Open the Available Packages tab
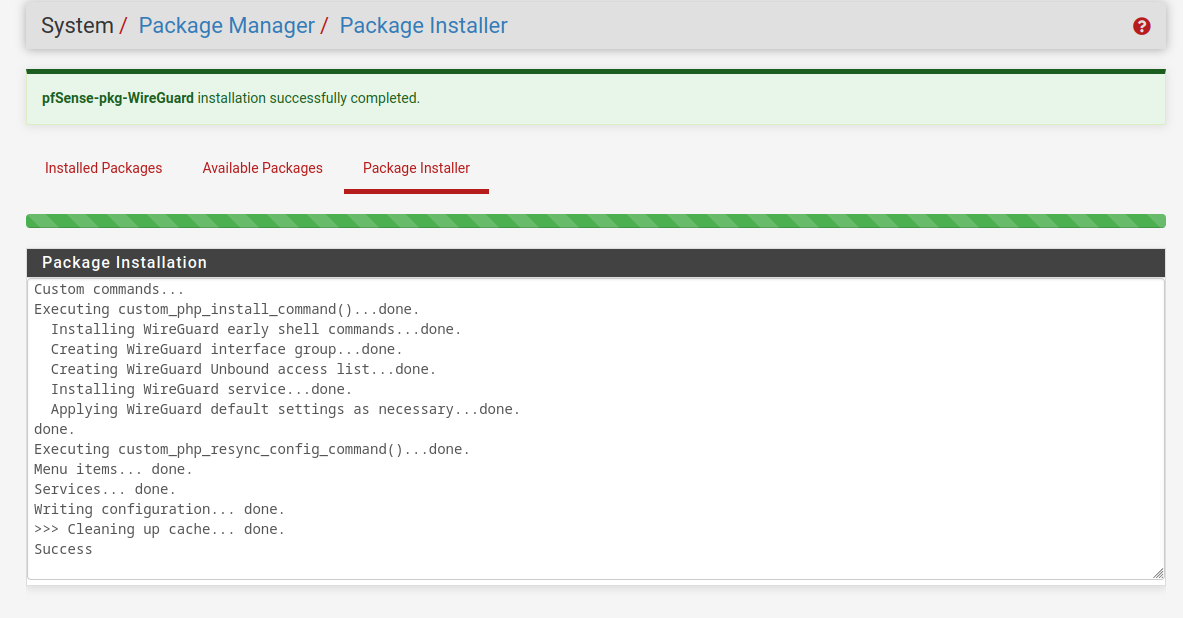The height and width of the screenshot is (618, 1183). [262, 168]
